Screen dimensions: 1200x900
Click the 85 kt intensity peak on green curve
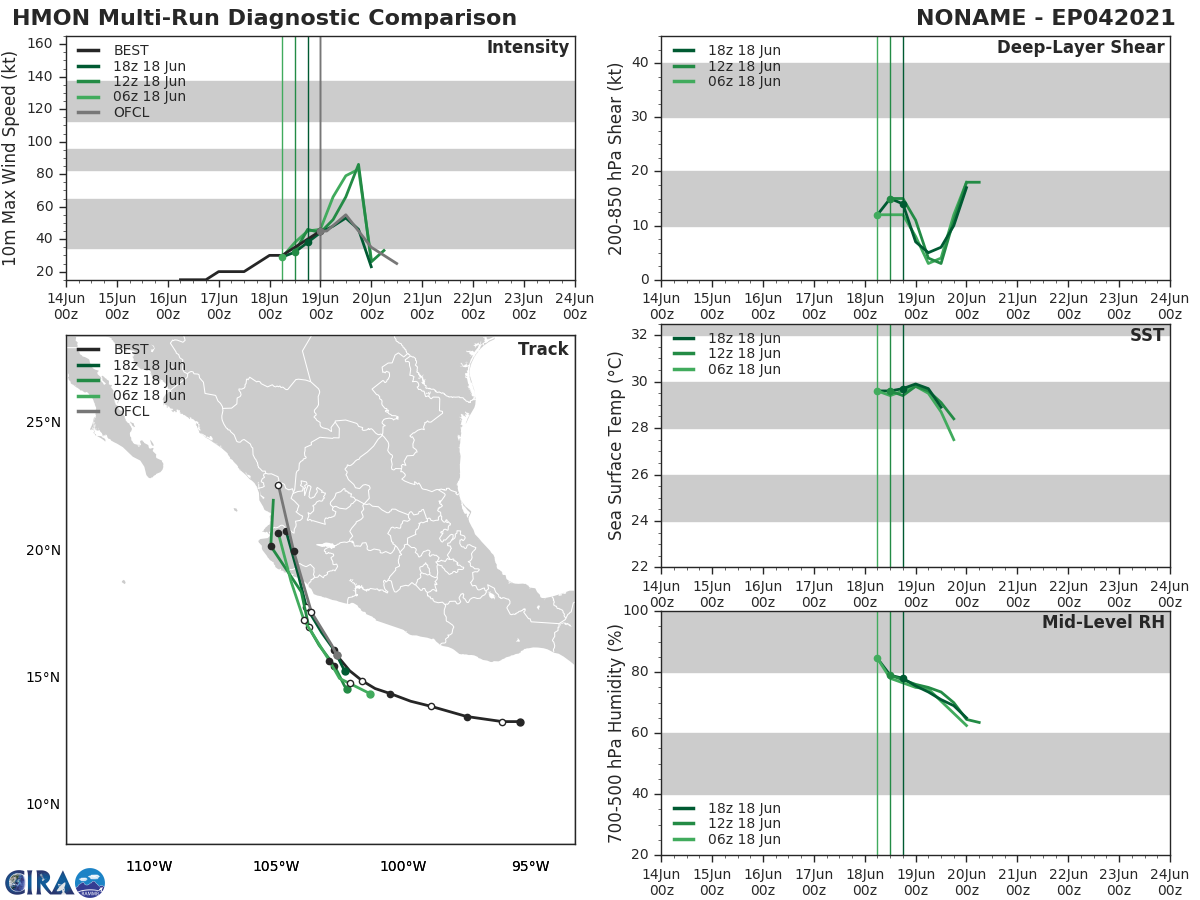[x=358, y=165]
